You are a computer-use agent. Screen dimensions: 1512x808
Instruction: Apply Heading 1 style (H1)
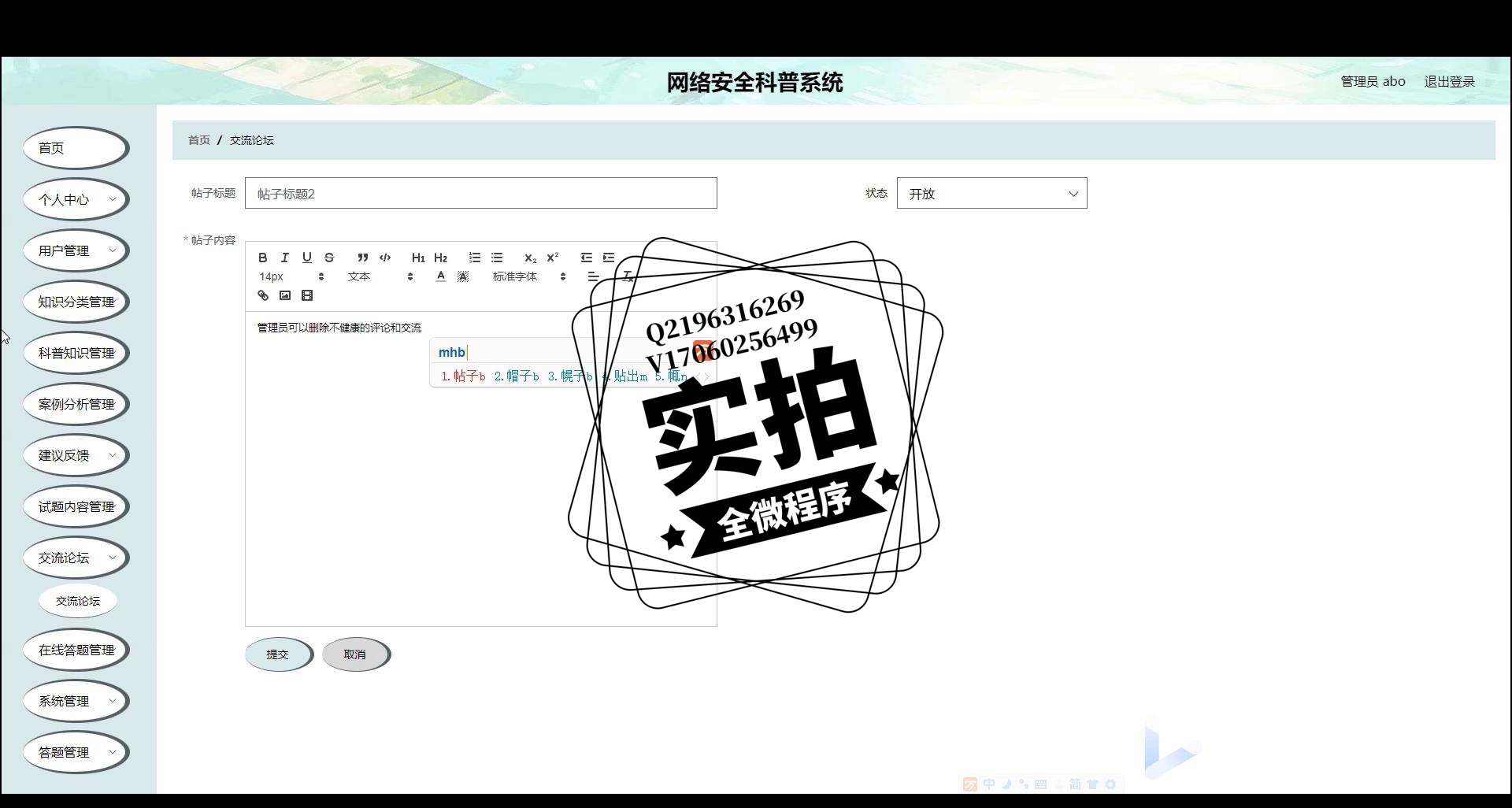pyautogui.click(x=418, y=258)
